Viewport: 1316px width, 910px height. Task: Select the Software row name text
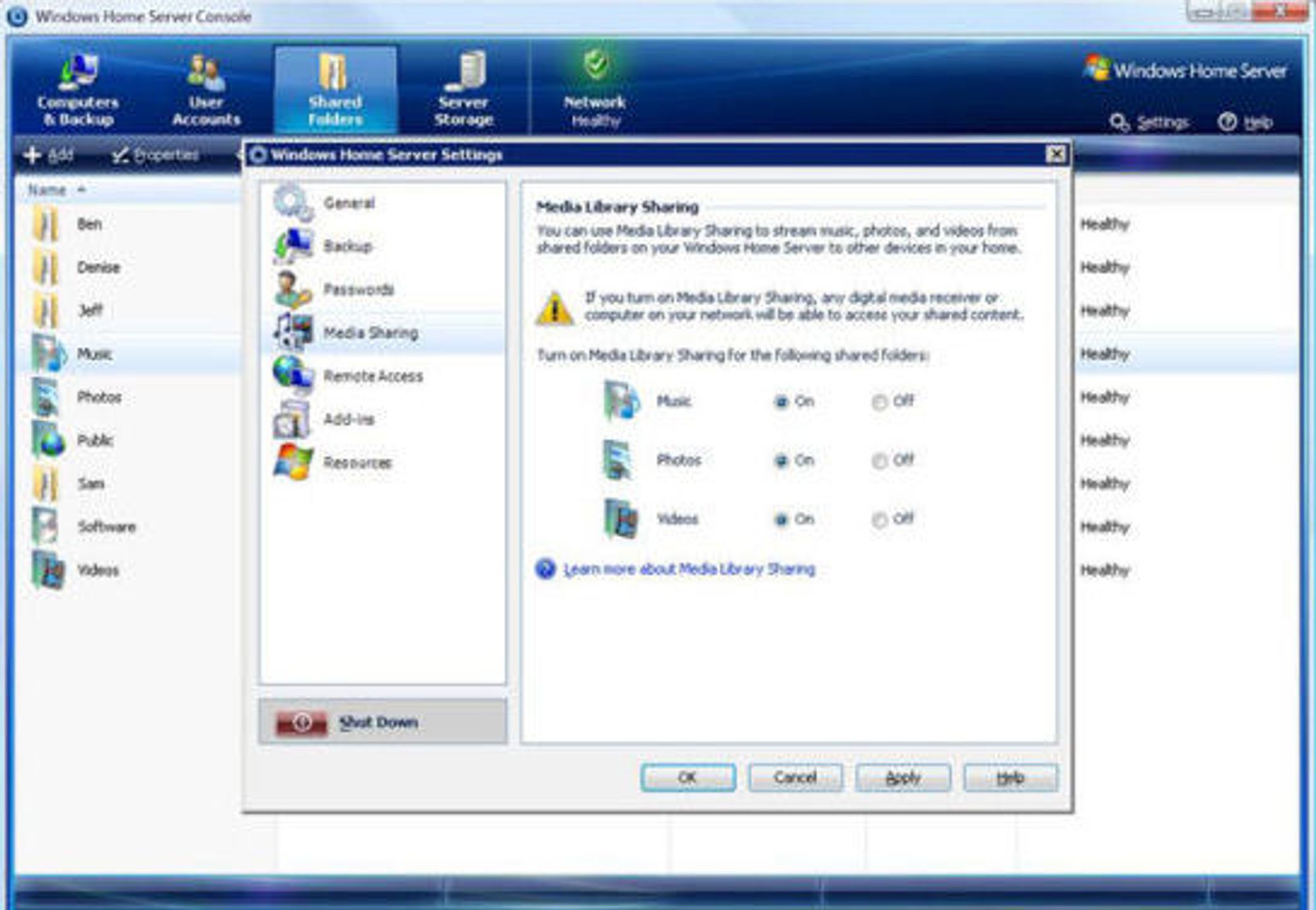[x=107, y=526]
